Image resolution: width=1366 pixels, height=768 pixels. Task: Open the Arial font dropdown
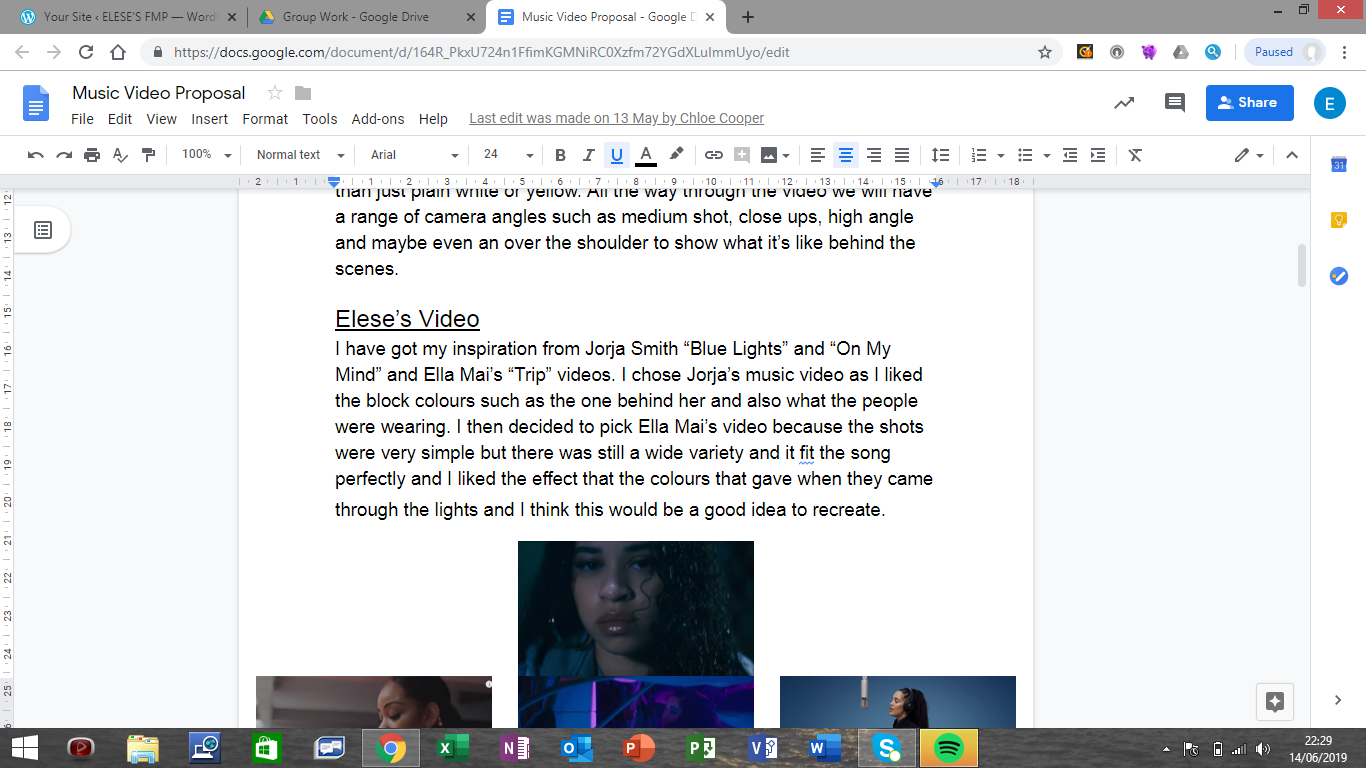(x=414, y=155)
